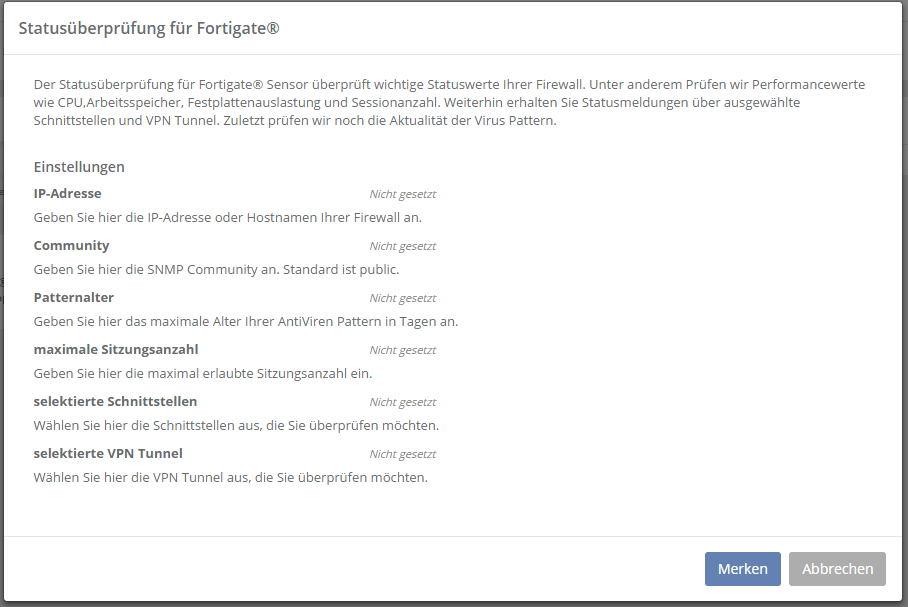Open the maximale Sitzungsanzahl setting
The width and height of the screenshot is (908, 607).
116,349
